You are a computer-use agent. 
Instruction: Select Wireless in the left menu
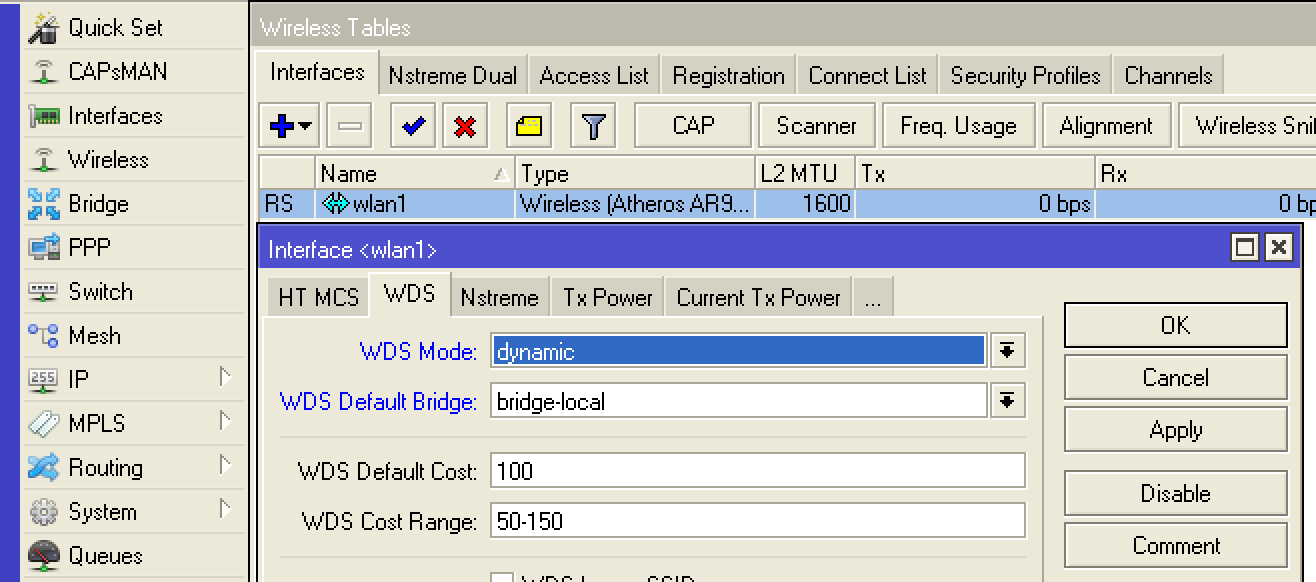click(x=133, y=160)
